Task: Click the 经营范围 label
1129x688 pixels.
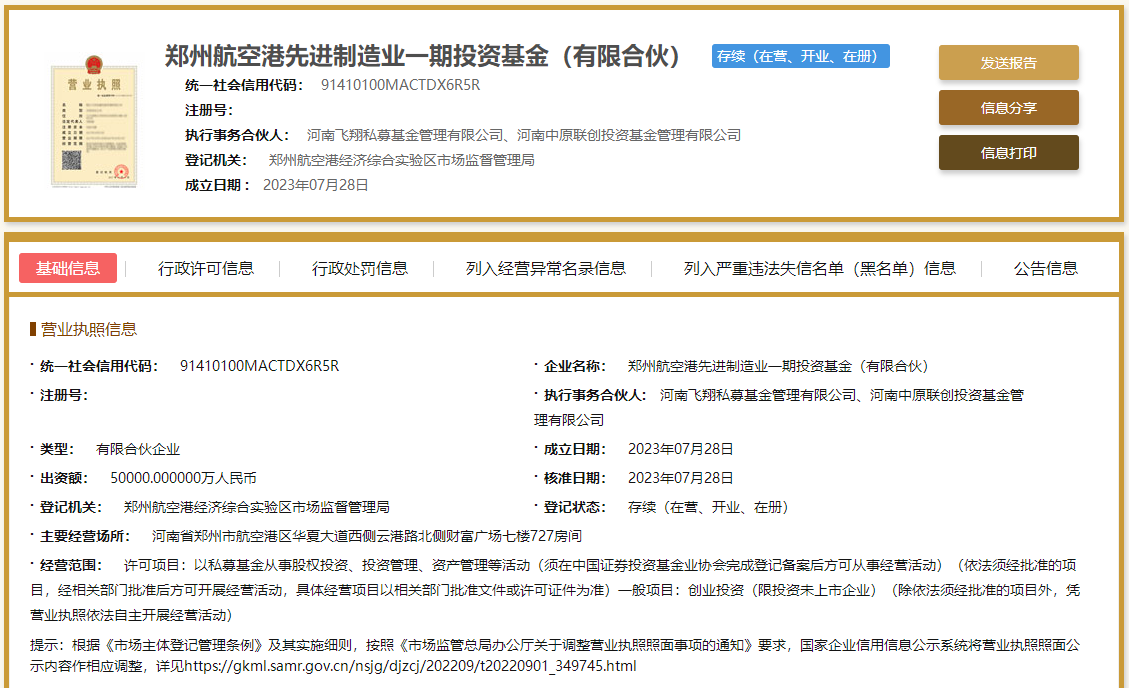Action: (x=71, y=566)
